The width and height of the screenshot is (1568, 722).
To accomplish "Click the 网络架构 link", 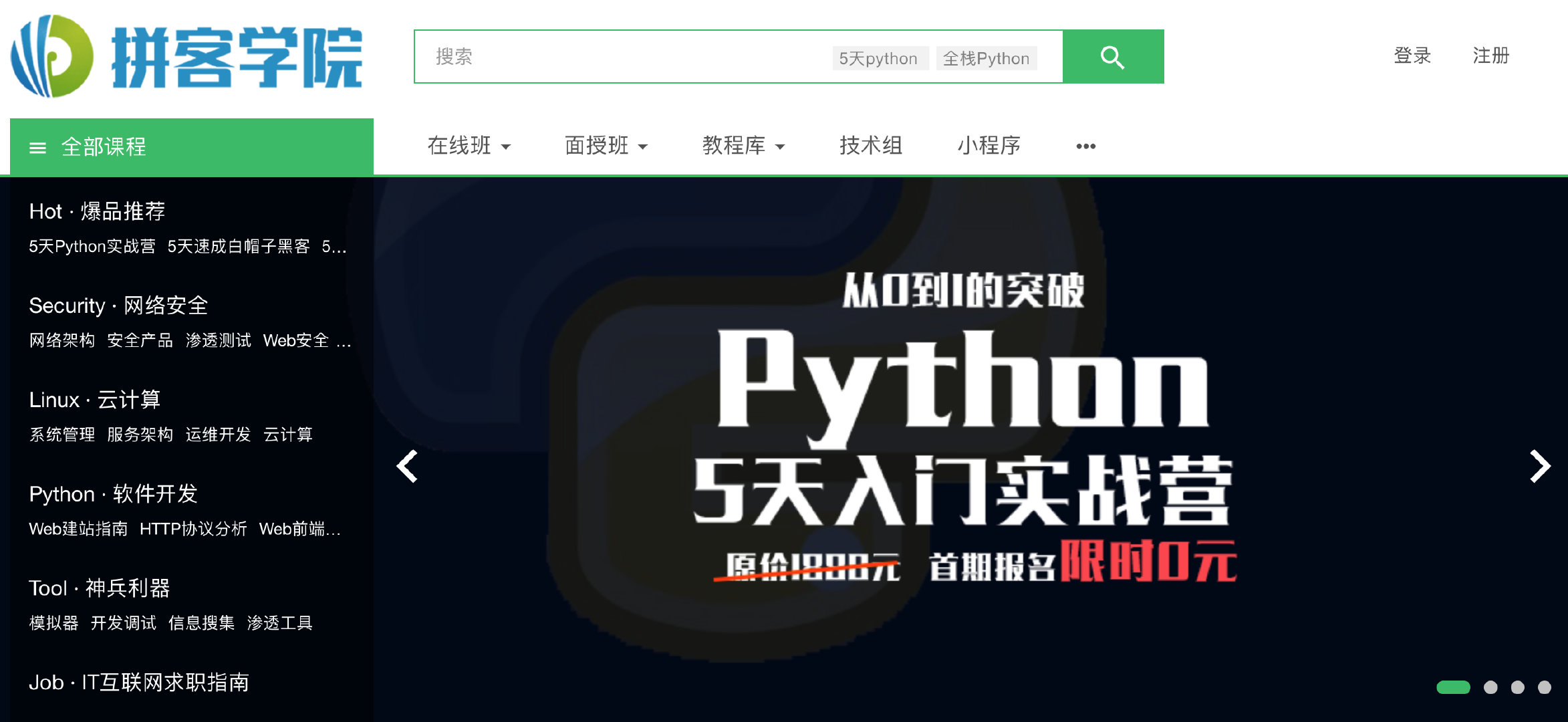I will [x=62, y=341].
